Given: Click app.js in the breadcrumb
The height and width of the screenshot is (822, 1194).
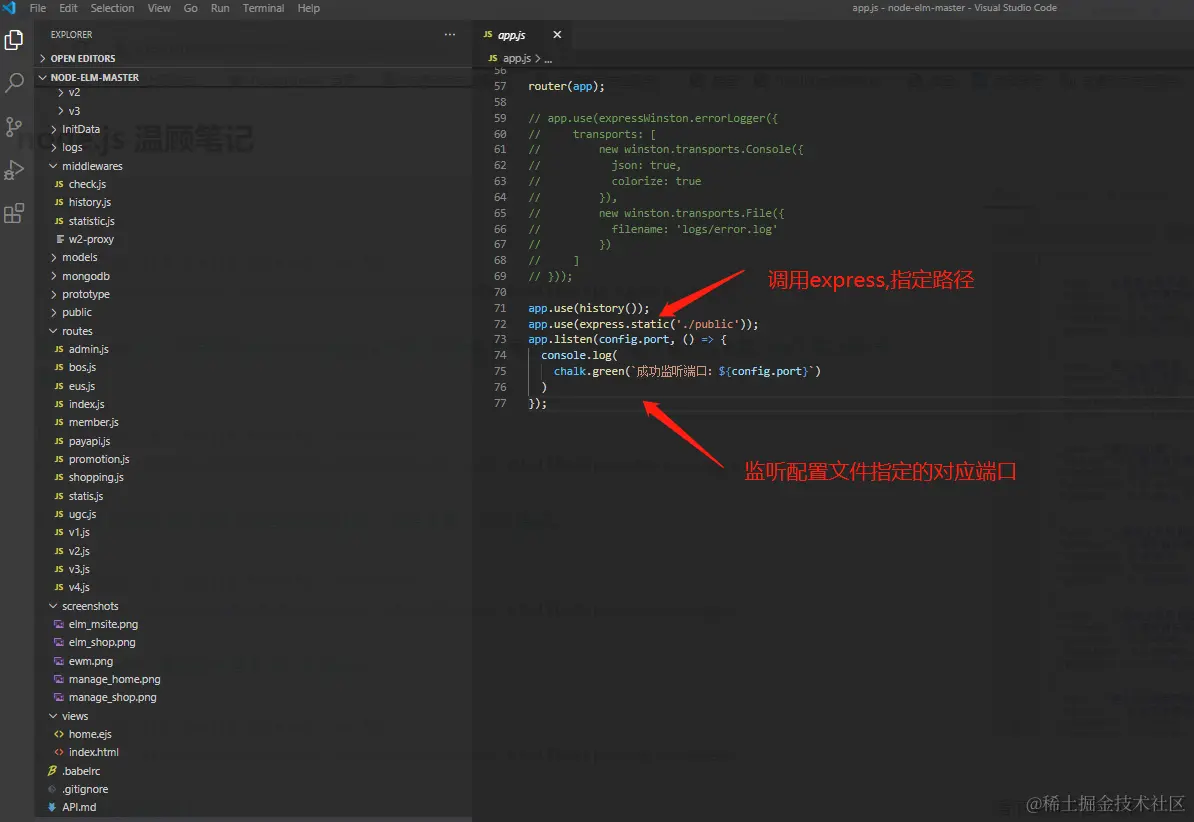Looking at the screenshot, I should (517, 58).
